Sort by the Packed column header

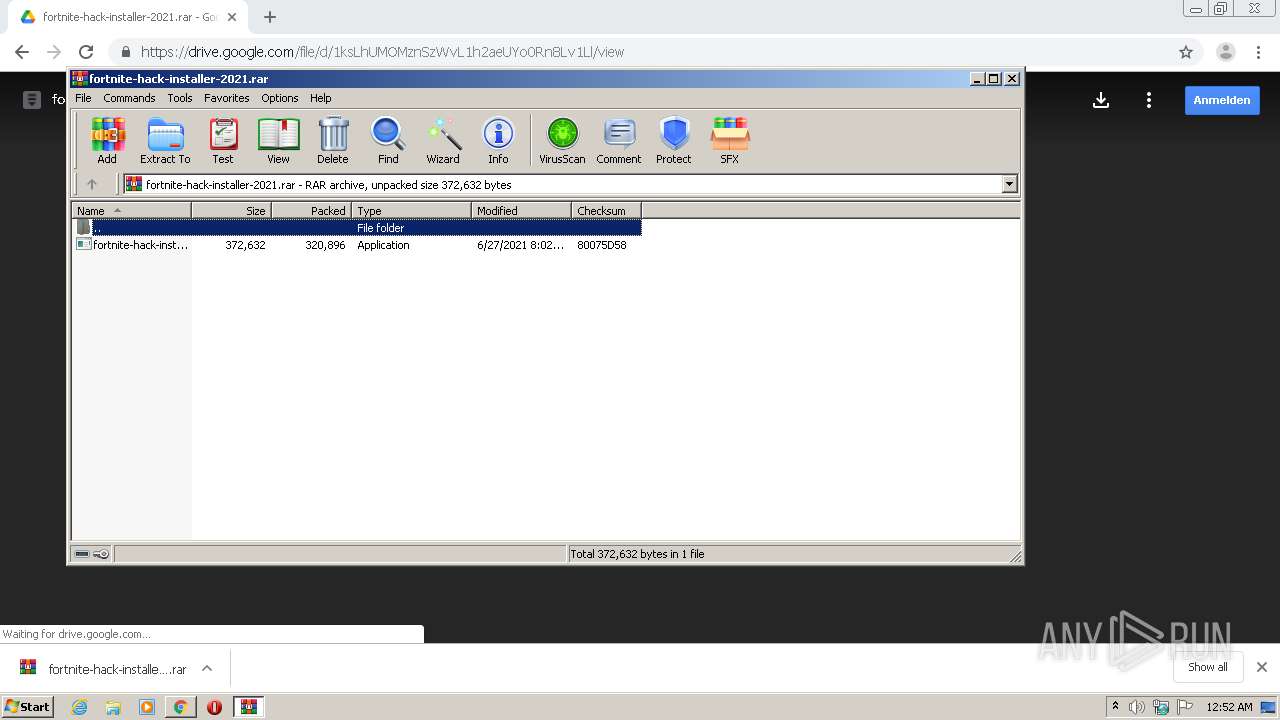click(x=311, y=210)
